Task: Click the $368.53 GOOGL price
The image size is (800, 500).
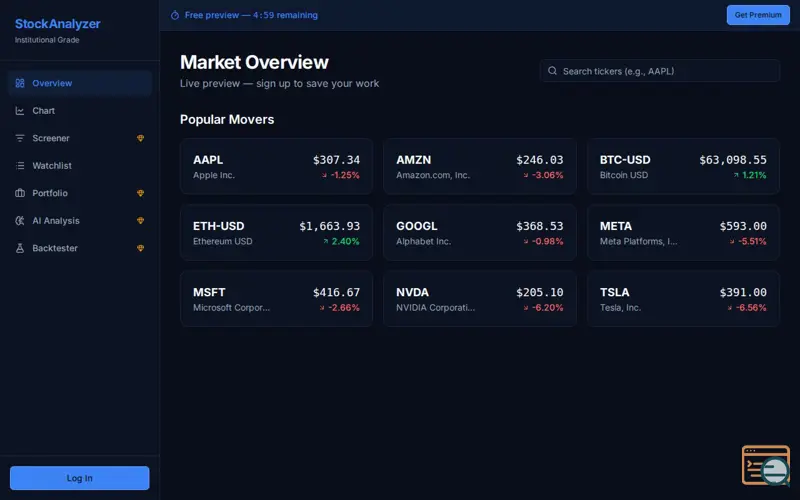Action: coord(540,227)
